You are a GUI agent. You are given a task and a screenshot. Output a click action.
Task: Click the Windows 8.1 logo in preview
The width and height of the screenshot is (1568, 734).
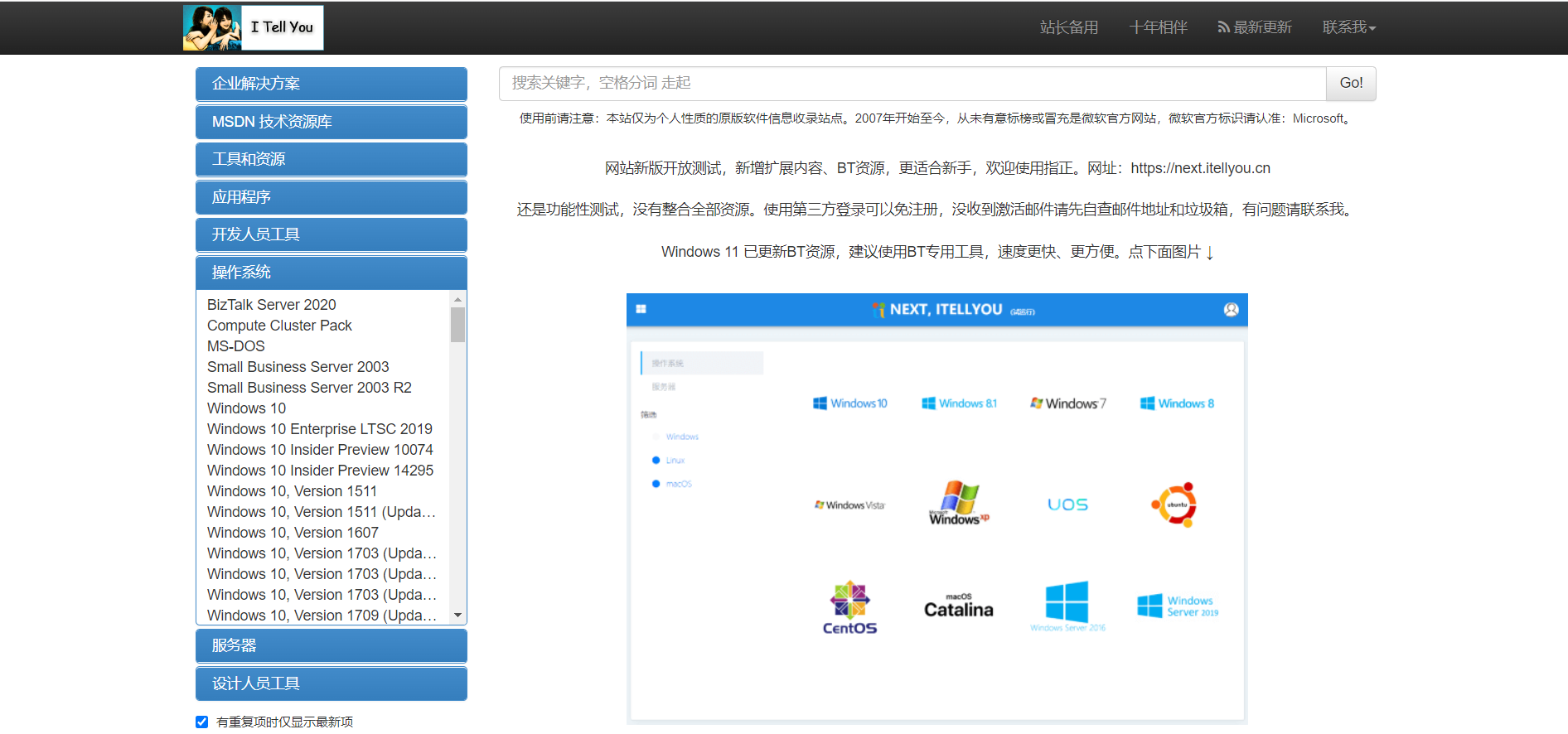tap(959, 403)
